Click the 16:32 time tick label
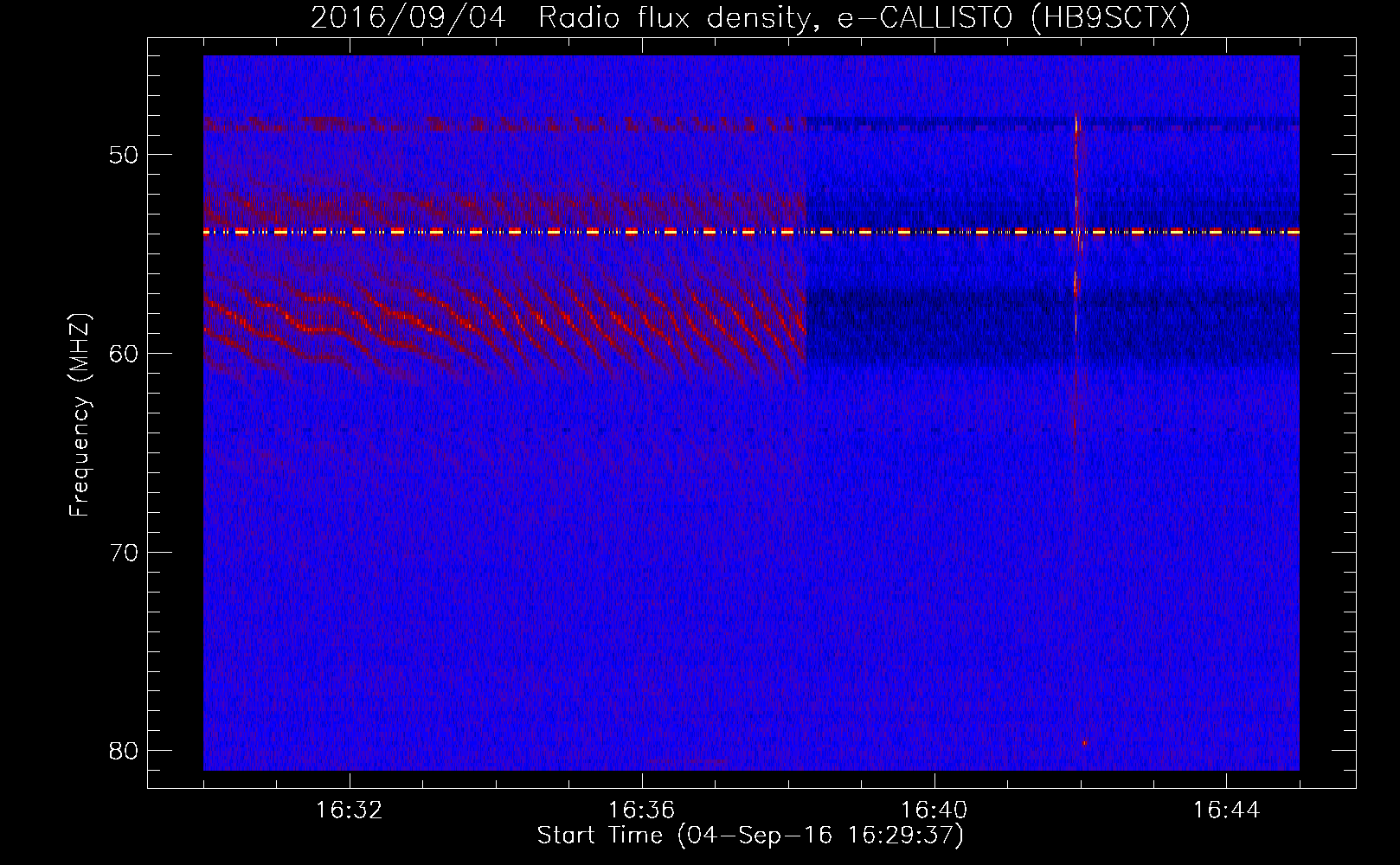 (350, 811)
